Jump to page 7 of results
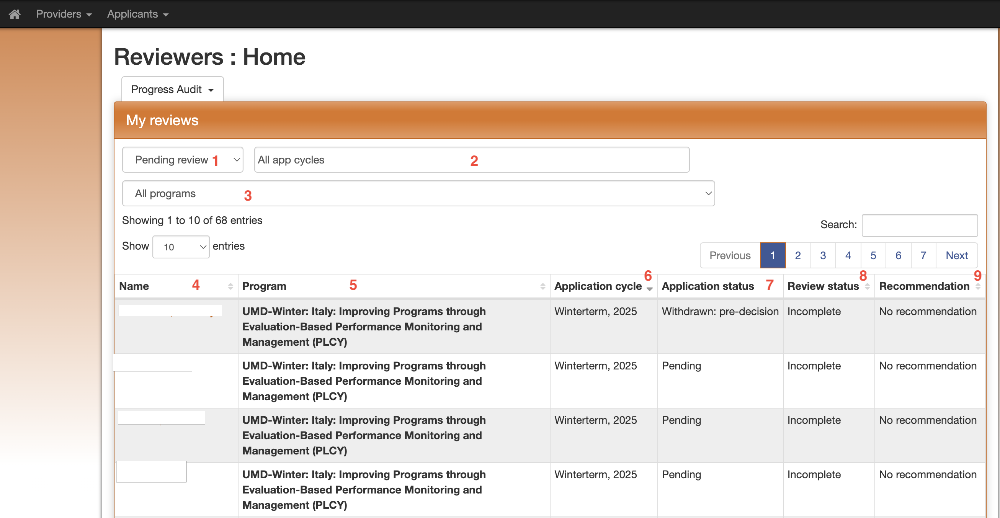Viewport: 1000px width, 518px height. [923, 255]
